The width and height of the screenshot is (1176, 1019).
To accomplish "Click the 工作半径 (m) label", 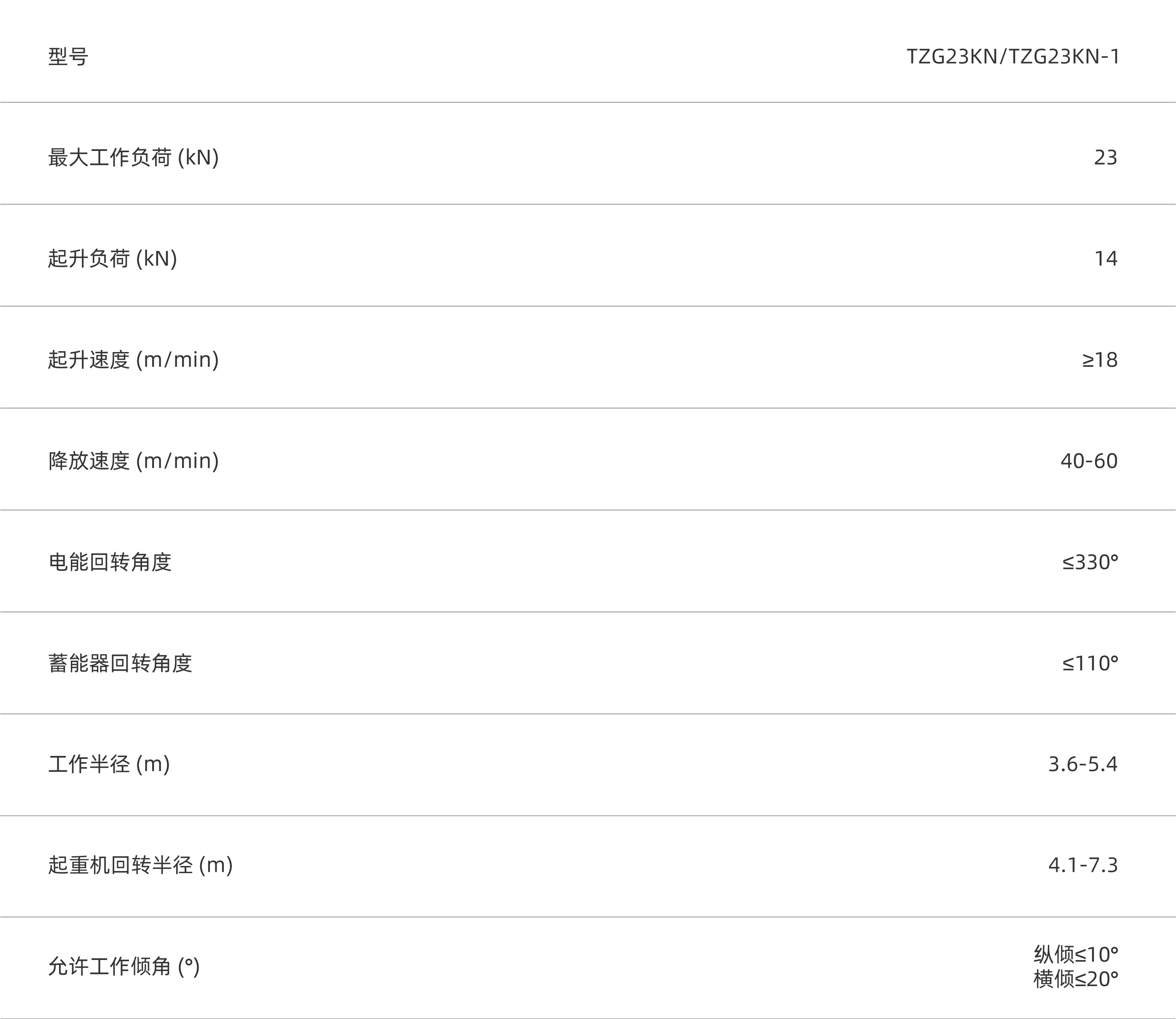I will pos(109,764).
